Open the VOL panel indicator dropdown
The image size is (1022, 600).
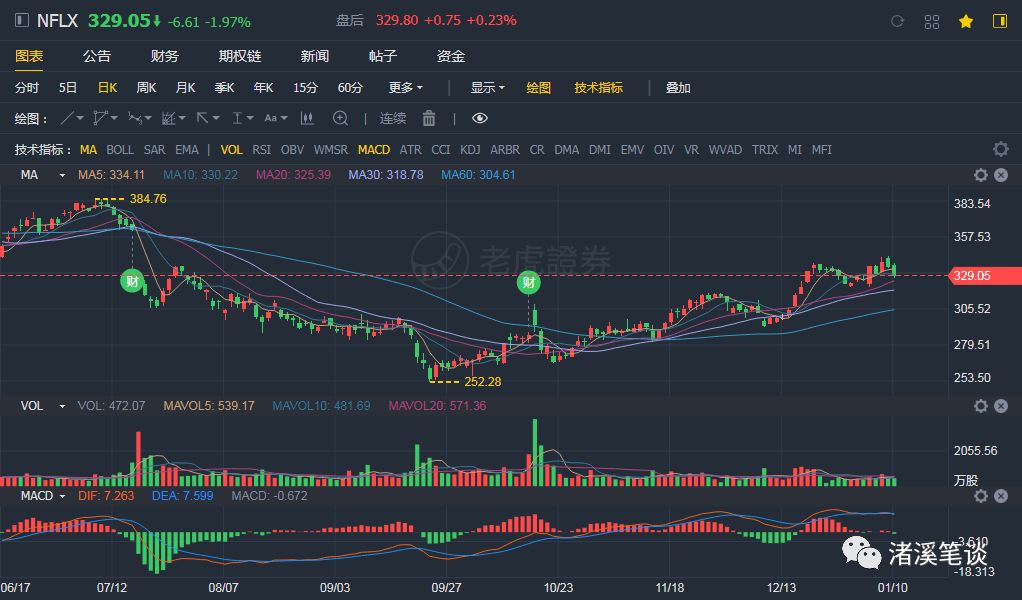62,406
